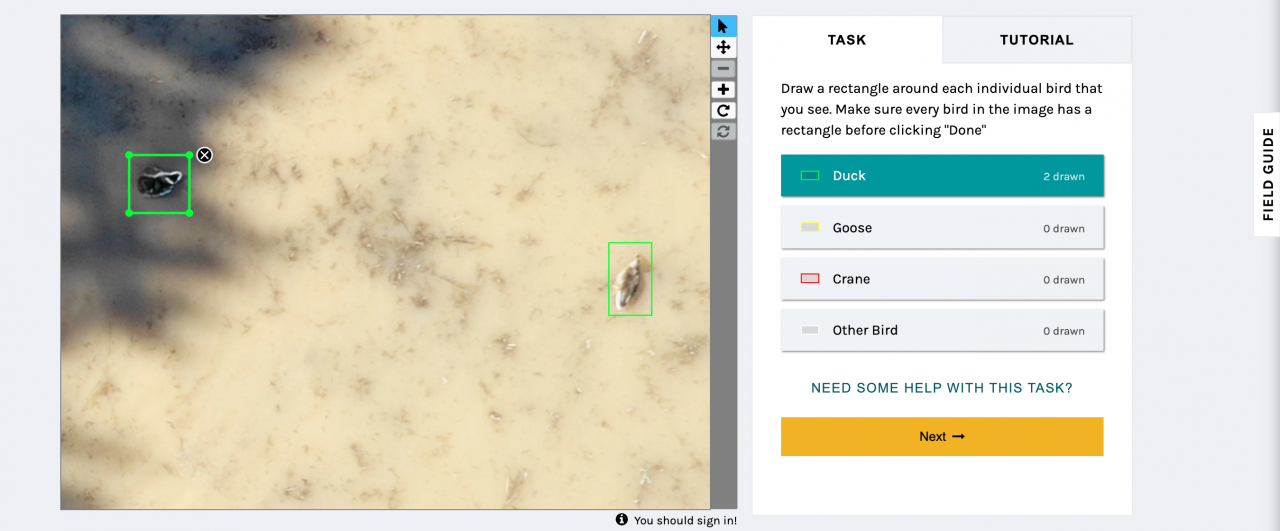Open the Task tab
Image resolution: width=1280 pixels, height=531 pixels.
(847, 40)
